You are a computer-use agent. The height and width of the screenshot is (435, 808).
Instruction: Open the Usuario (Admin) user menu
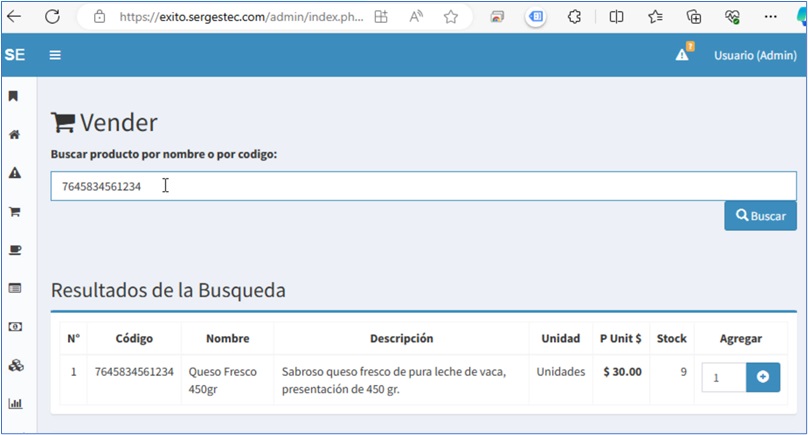tap(755, 55)
